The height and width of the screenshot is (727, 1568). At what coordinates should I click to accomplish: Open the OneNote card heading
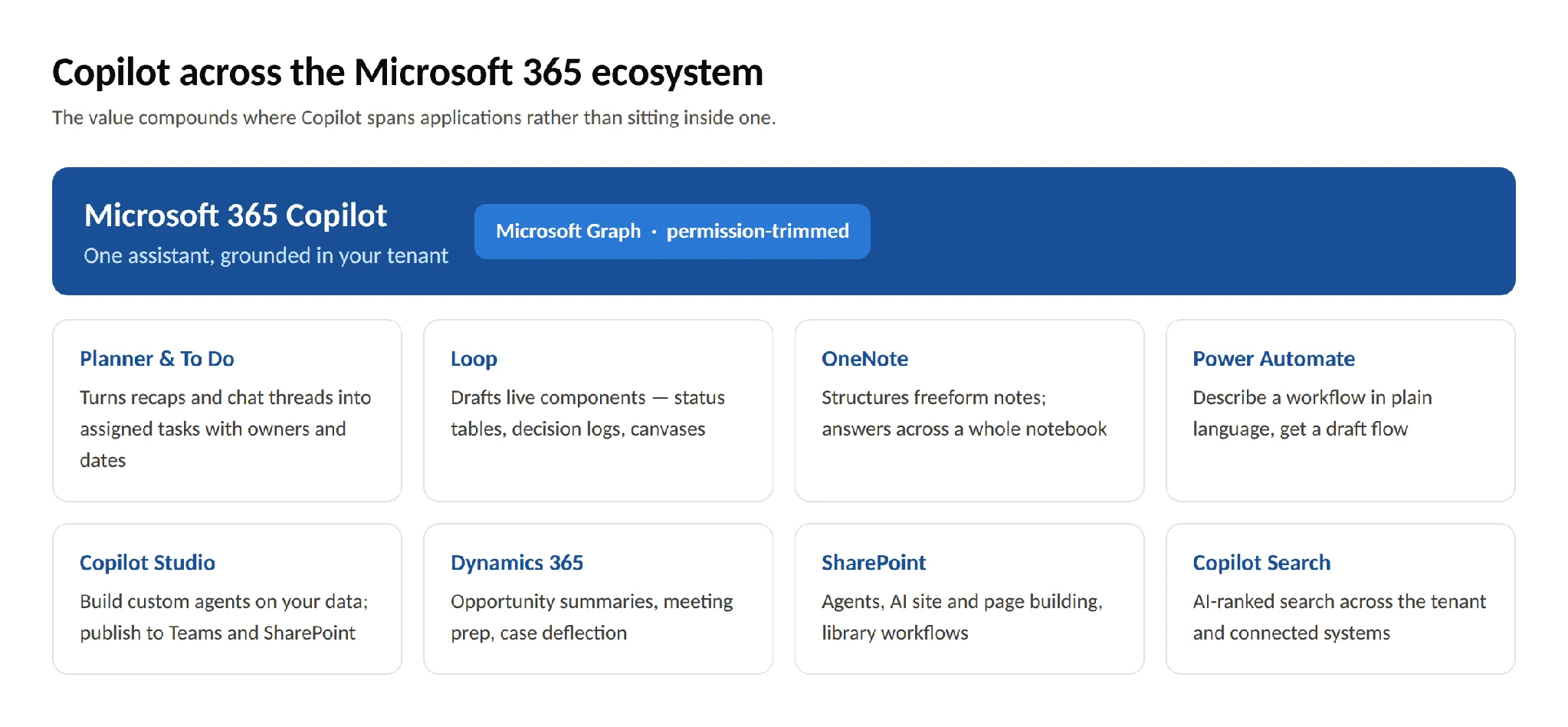[x=864, y=358]
